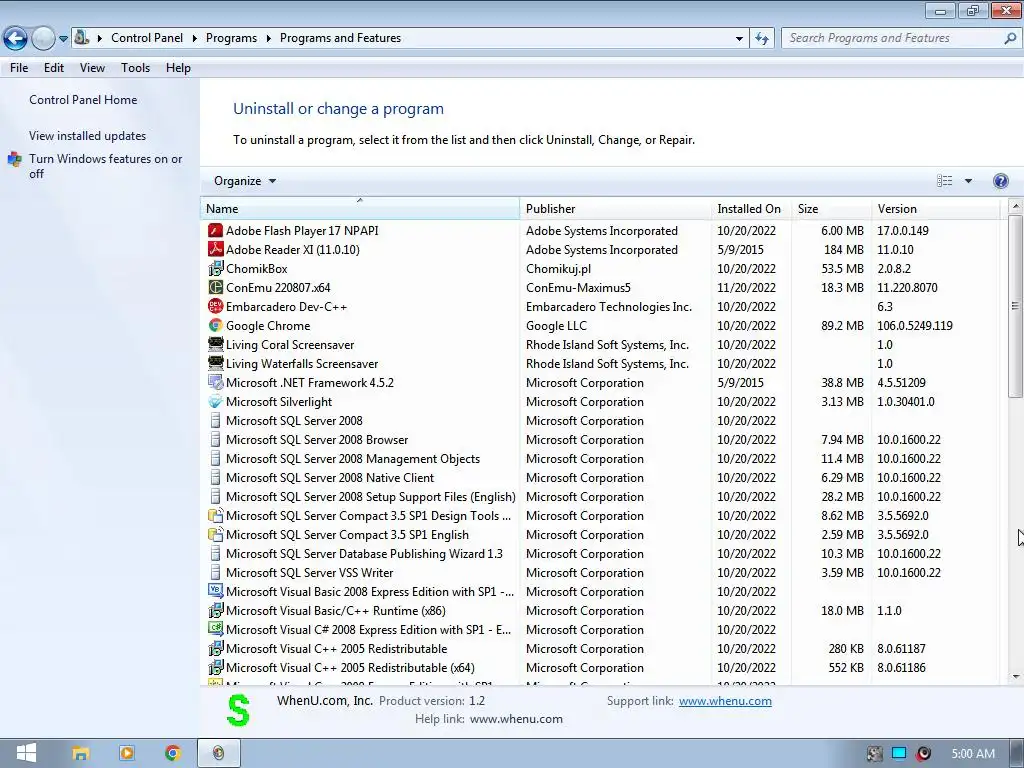Expand the address bar history dropdown
Image resolution: width=1024 pixels, height=768 pixels.
pyautogui.click(x=739, y=39)
